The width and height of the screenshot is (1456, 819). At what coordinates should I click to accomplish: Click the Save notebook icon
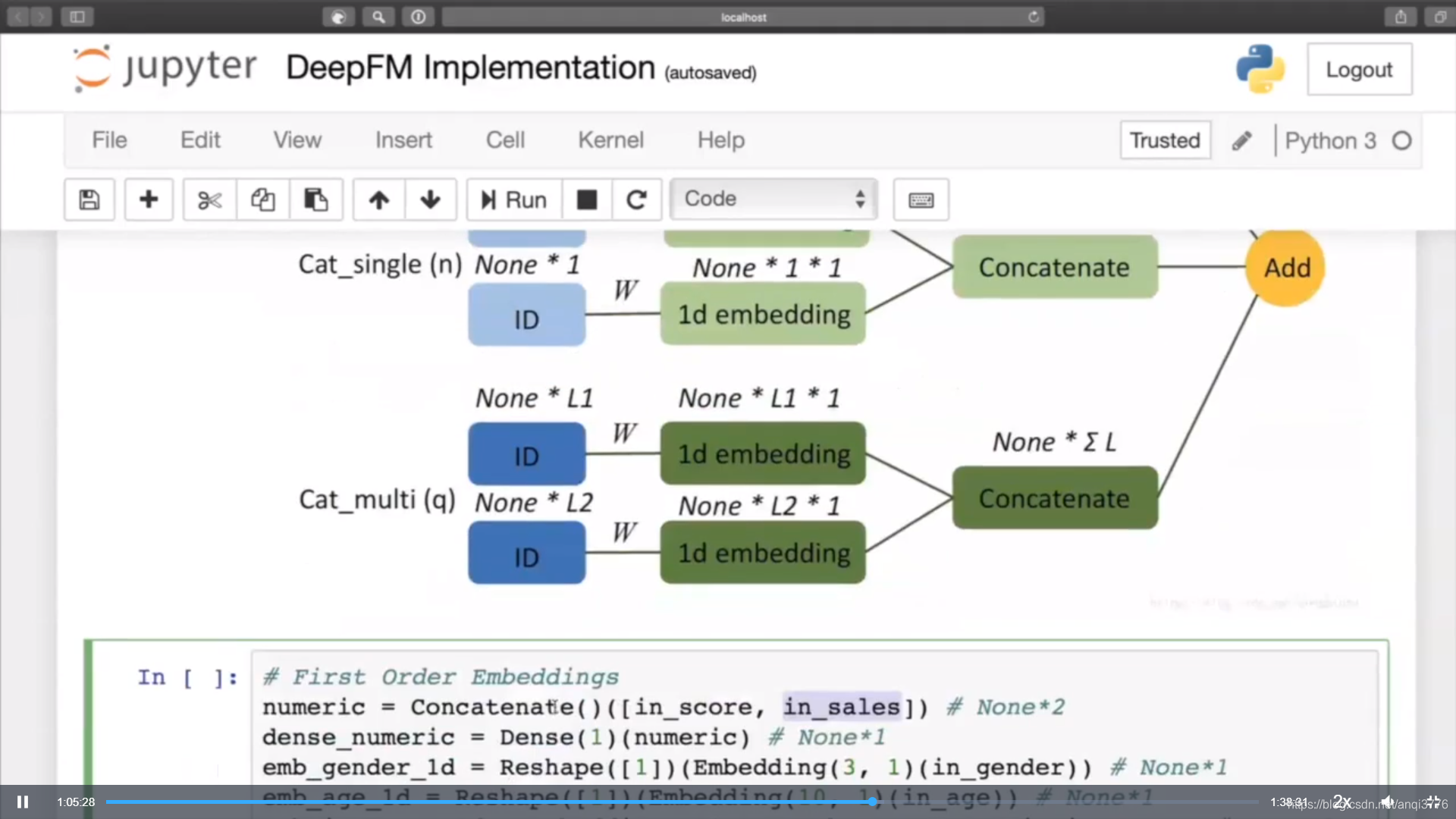(89, 199)
